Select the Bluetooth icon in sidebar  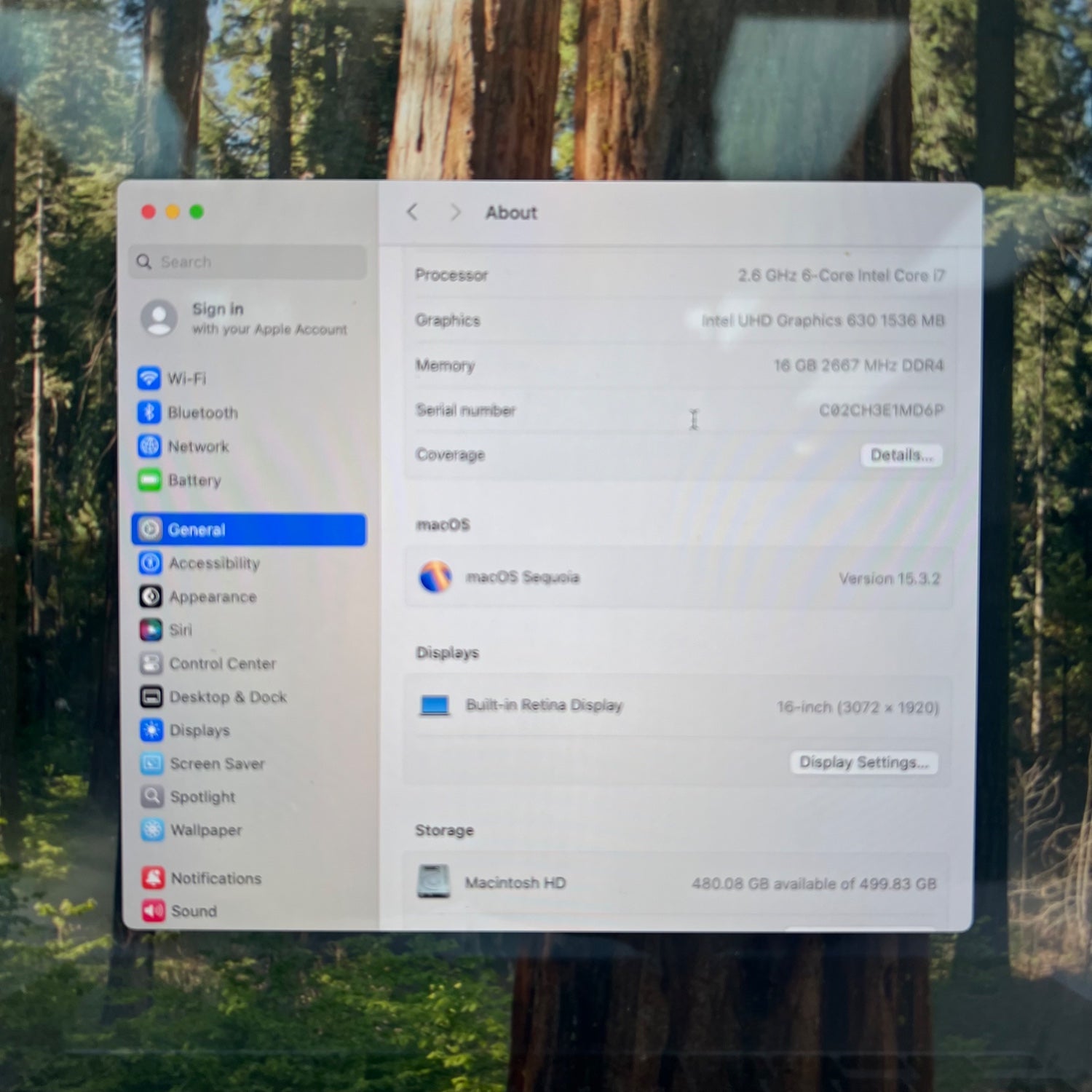tap(149, 412)
